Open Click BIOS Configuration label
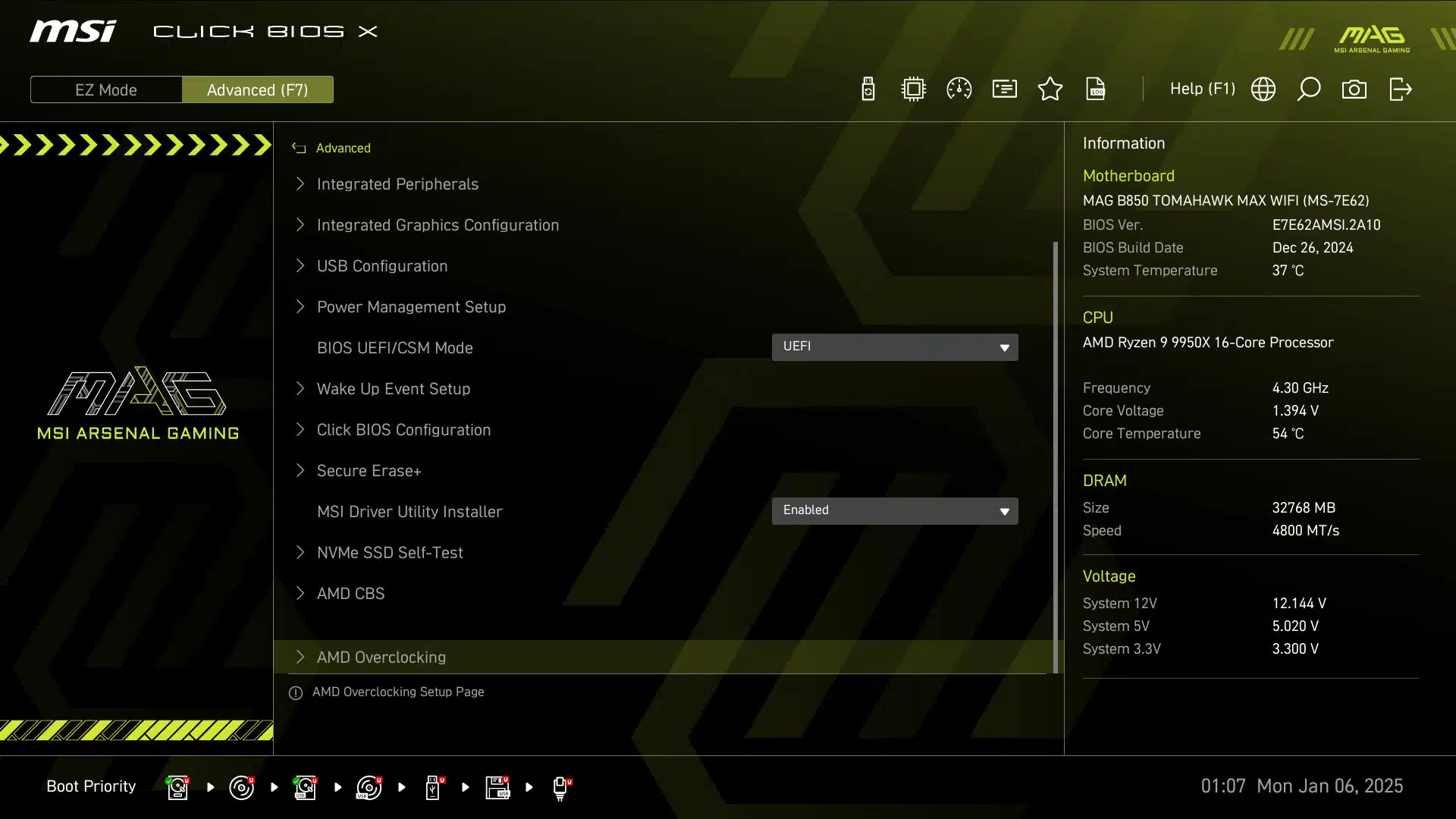1456x819 pixels. point(403,430)
